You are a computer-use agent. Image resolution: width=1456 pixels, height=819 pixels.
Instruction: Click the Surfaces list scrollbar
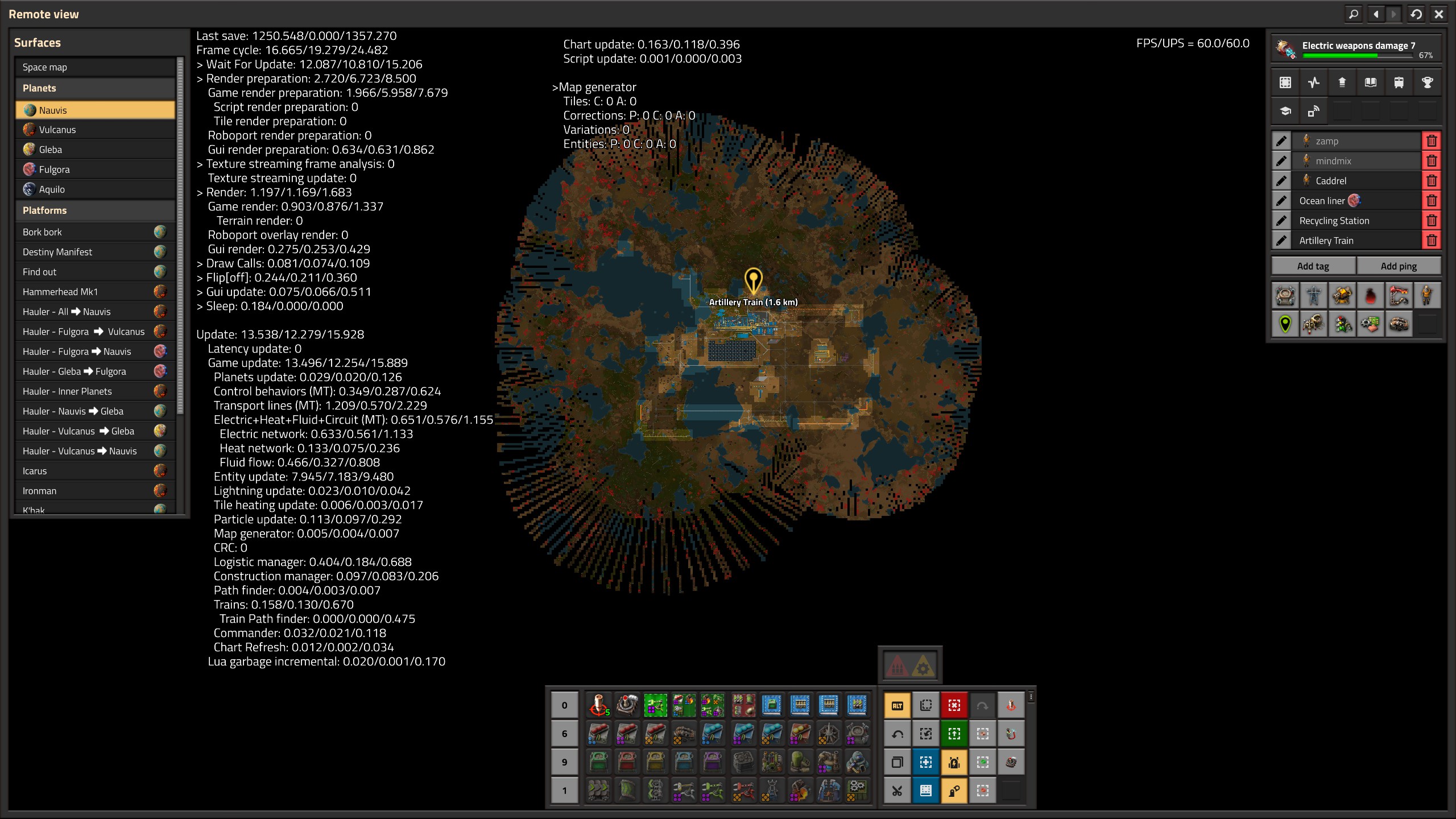point(180,235)
